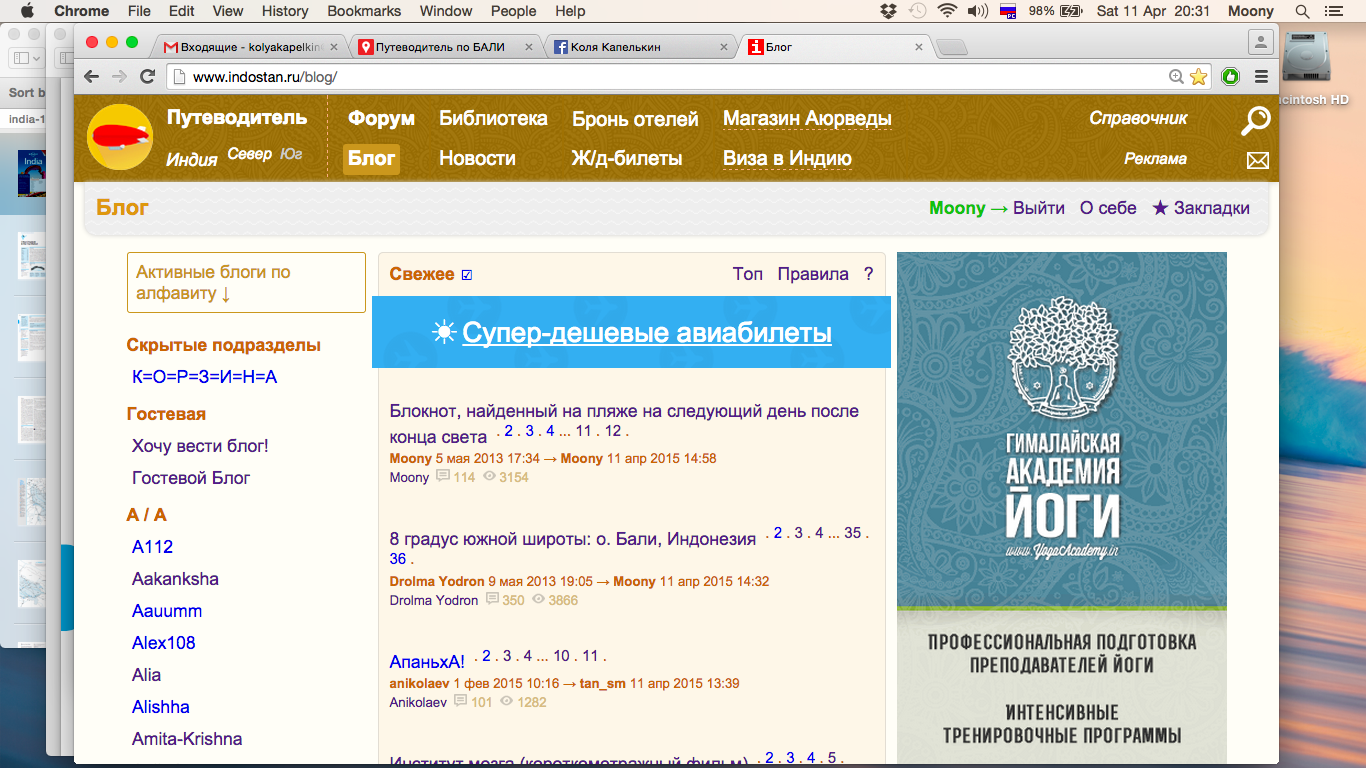The image size is (1366, 768).
Task: Click the site search magnifier icon
Action: coord(1255,121)
